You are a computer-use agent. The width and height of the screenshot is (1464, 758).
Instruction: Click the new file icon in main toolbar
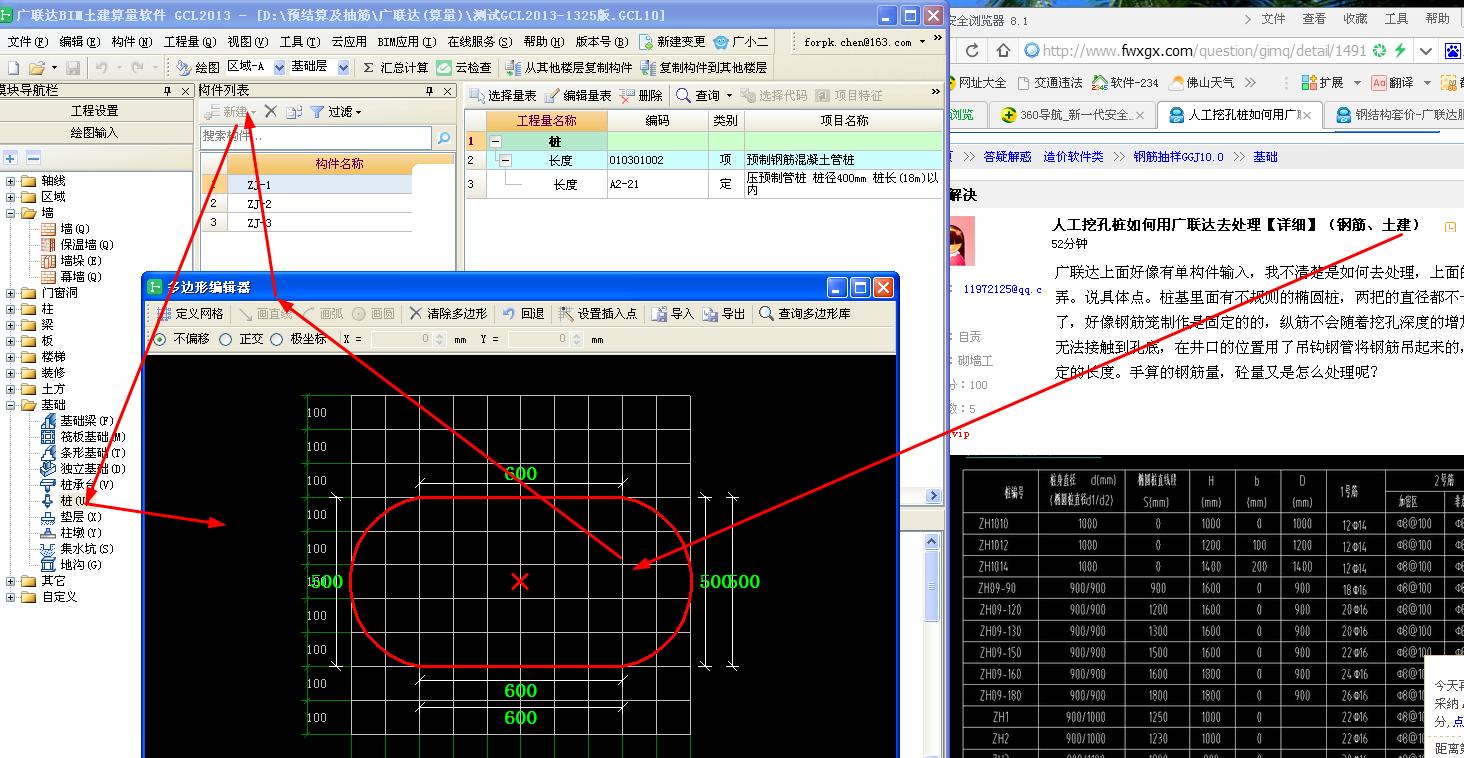pos(13,67)
